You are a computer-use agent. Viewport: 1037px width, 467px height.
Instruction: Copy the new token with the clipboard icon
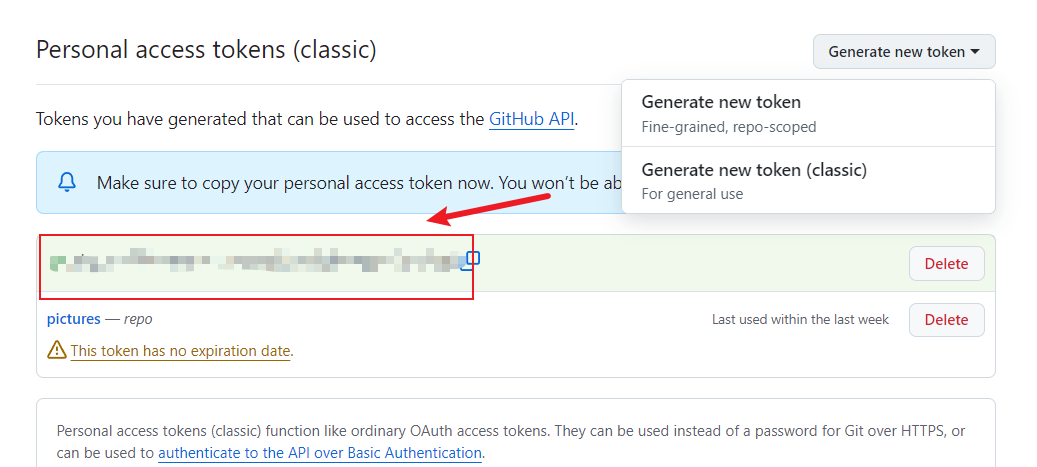point(473,259)
